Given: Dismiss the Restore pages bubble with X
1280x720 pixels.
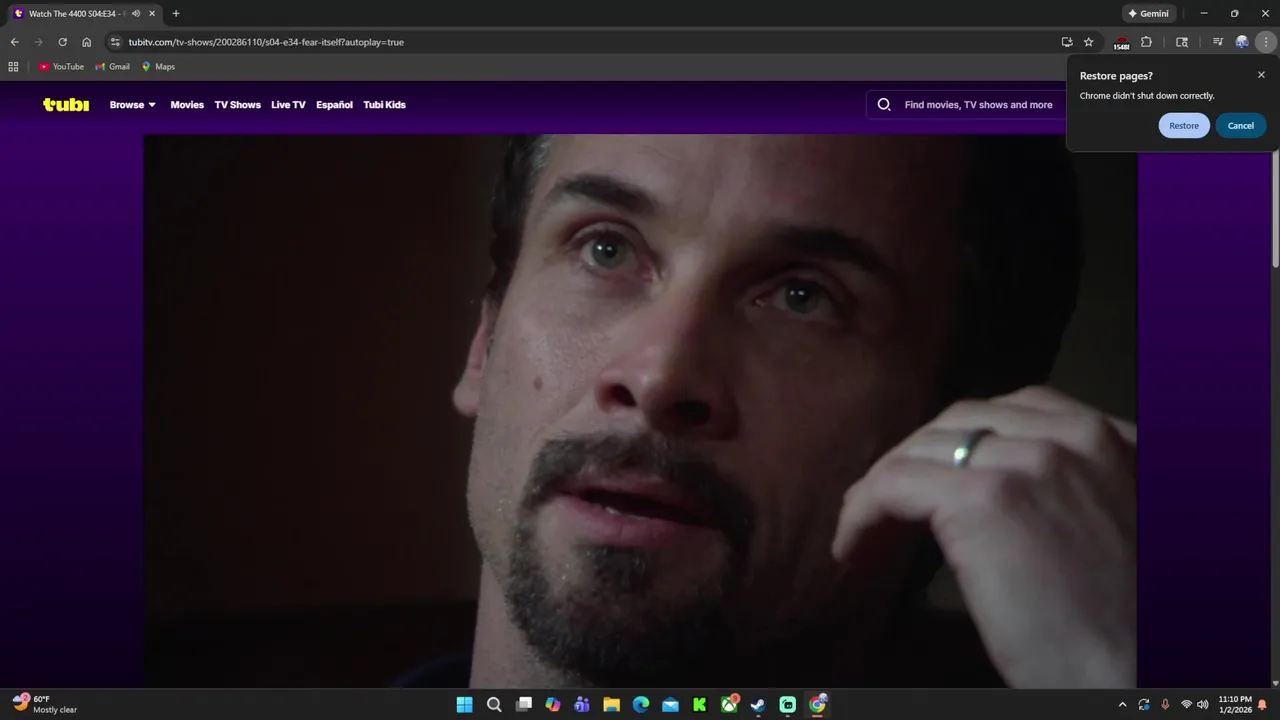Looking at the screenshot, I should click(1261, 75).
